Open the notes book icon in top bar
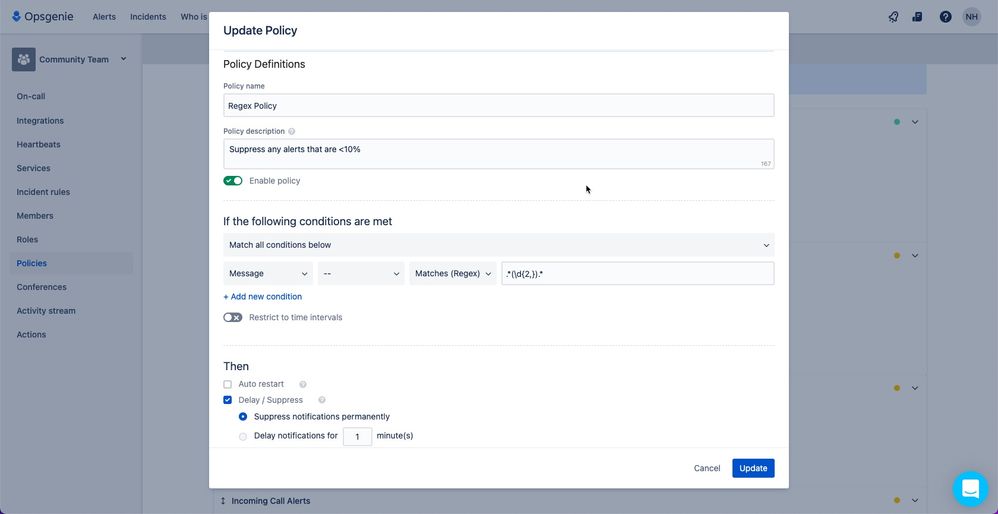Image resolution: width=998 pixels, height=514 pixels. click(x=917, y=17)
